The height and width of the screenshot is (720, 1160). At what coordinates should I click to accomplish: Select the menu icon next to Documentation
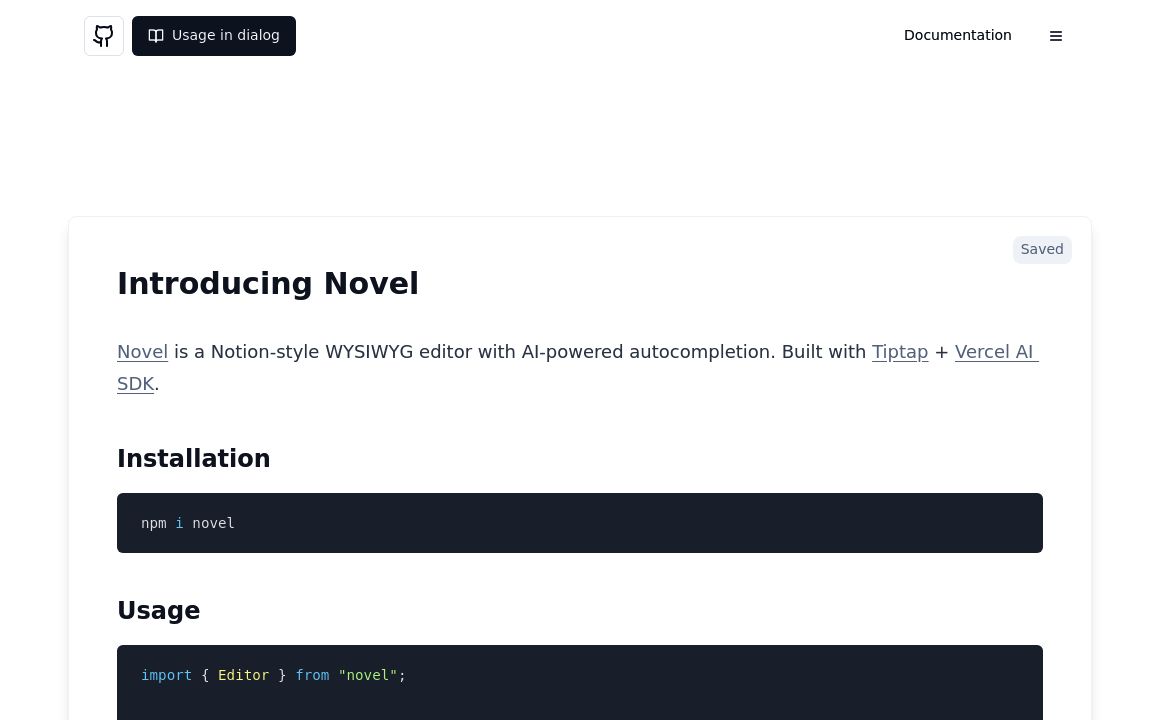pos(1056,35)
